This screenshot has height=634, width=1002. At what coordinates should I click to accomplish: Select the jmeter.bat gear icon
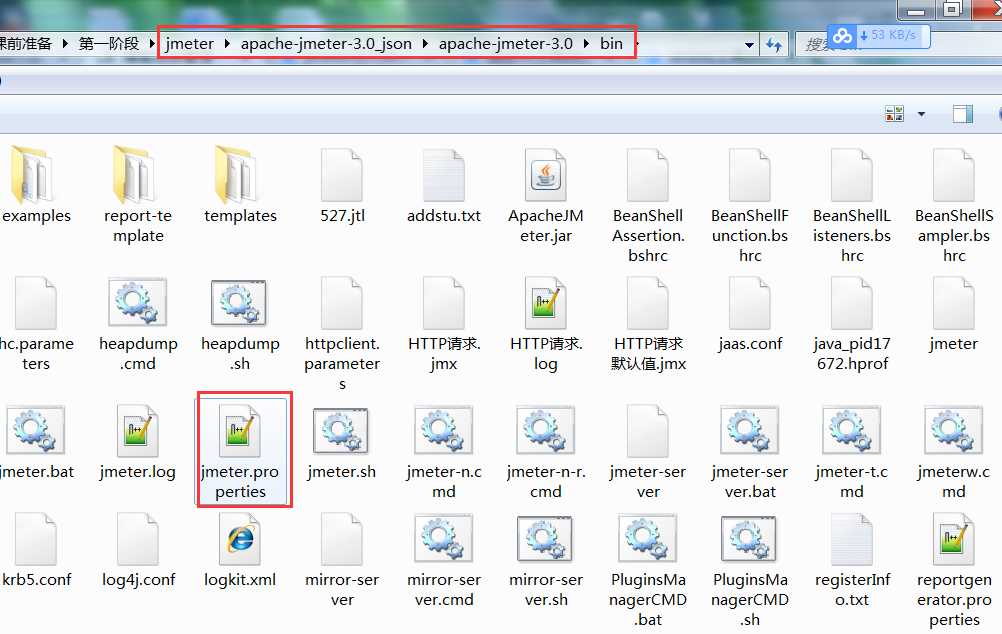point(35,430)
